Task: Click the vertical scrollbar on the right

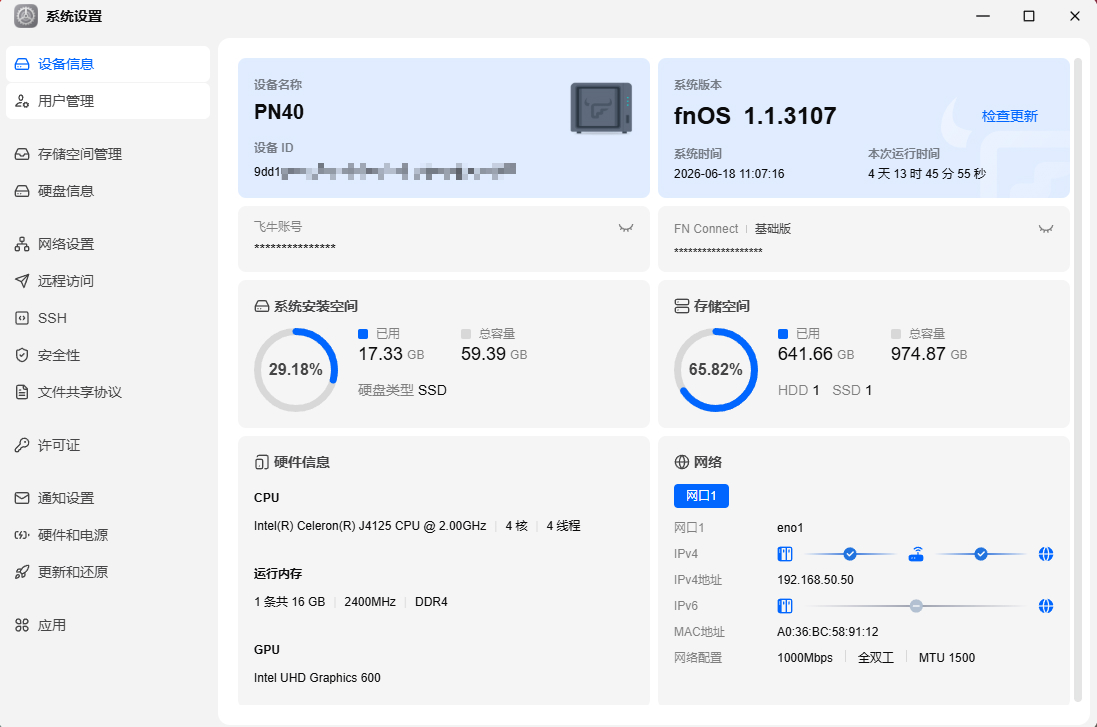Action: (x=1078, y=380)
